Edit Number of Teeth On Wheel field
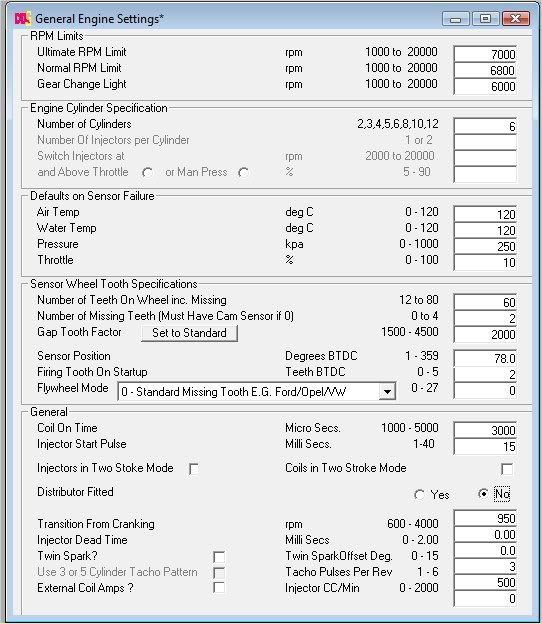This screenshot has width=542, height=624. point(485,302)
